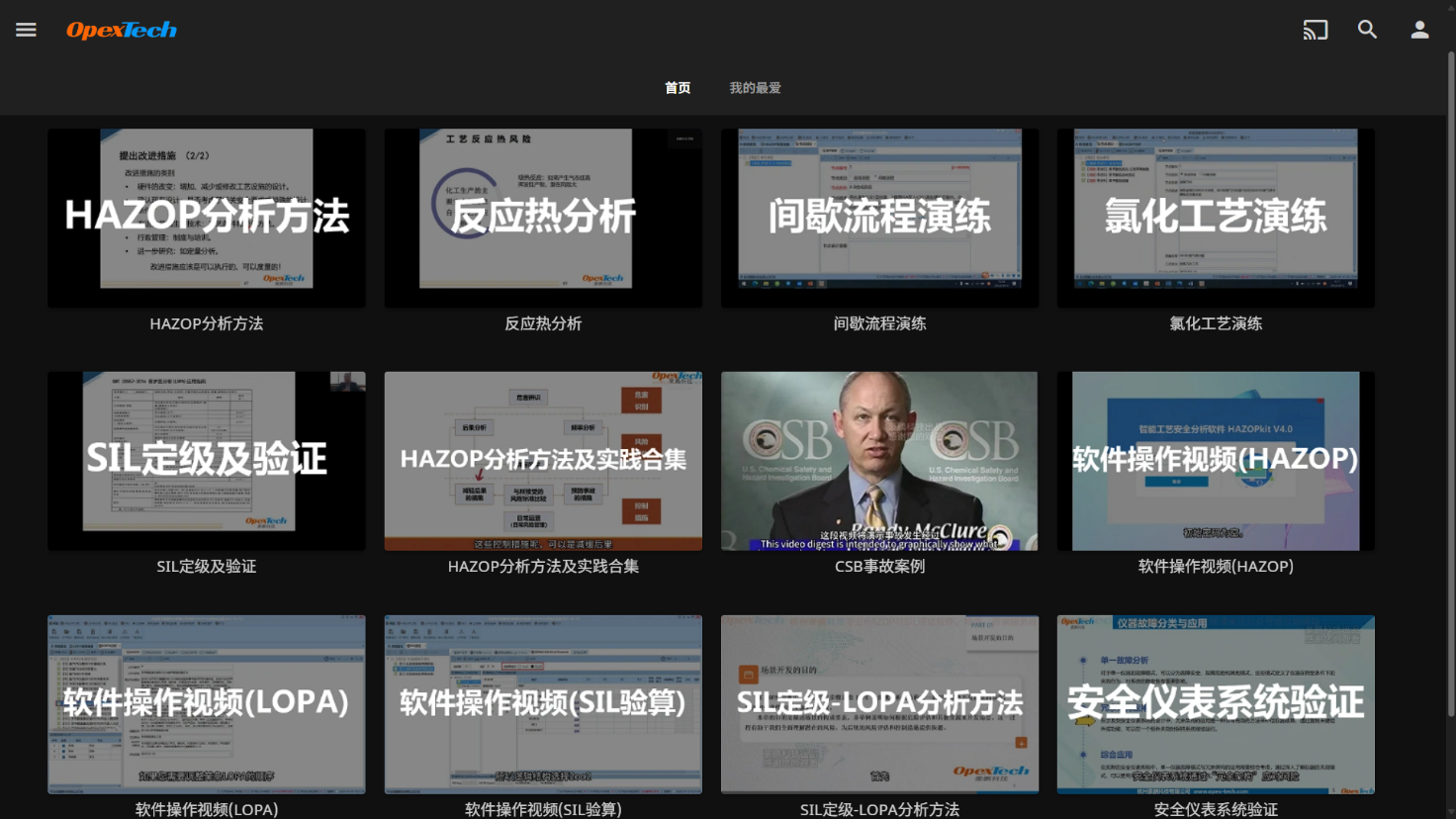Open the SIL定级及验证 thumbnail
Viewport: 1456px width, 819px height.
coord(206,461)
